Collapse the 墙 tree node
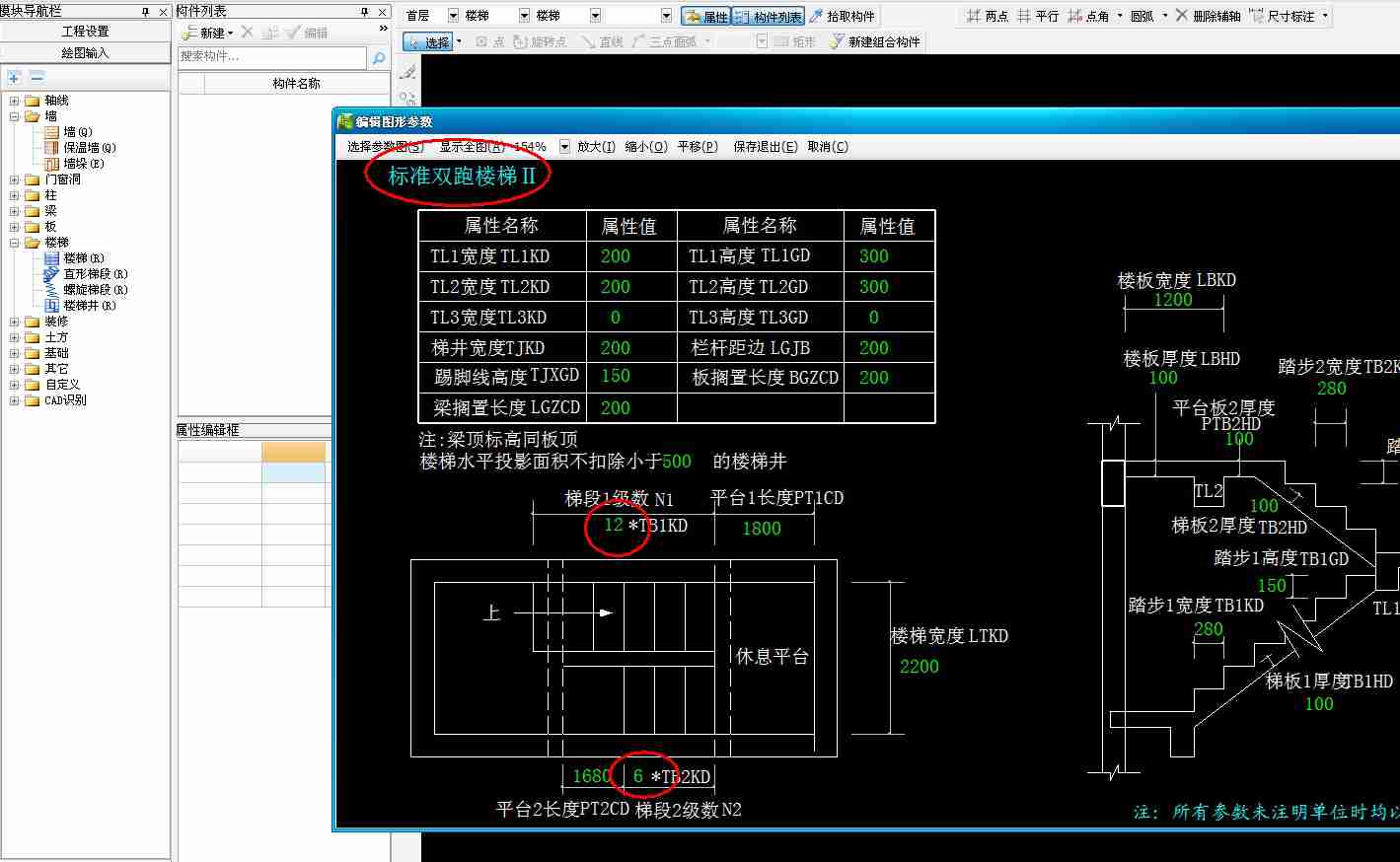Viewport: 1400px width, 862px height. [x=15, y=116]
